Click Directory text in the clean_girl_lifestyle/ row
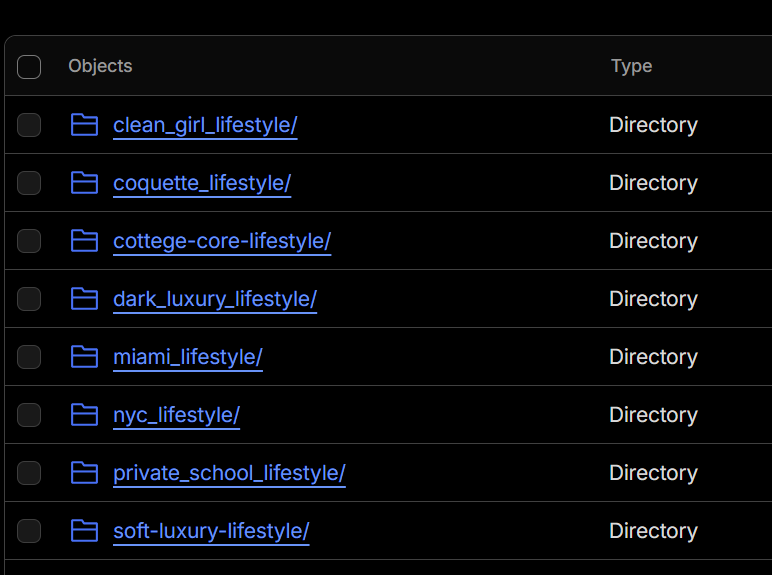Screen dimensions: 772x575 [653, 125]
